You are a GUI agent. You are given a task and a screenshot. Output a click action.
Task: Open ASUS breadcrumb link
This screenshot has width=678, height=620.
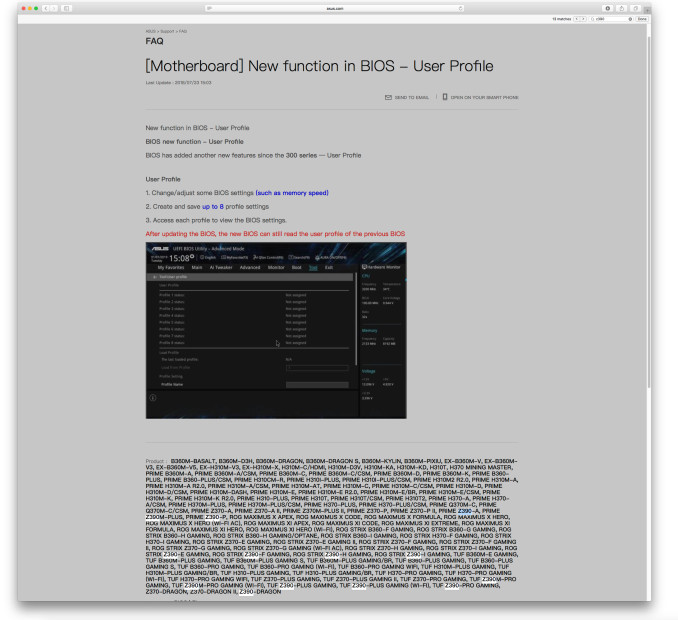click(150, 31)
